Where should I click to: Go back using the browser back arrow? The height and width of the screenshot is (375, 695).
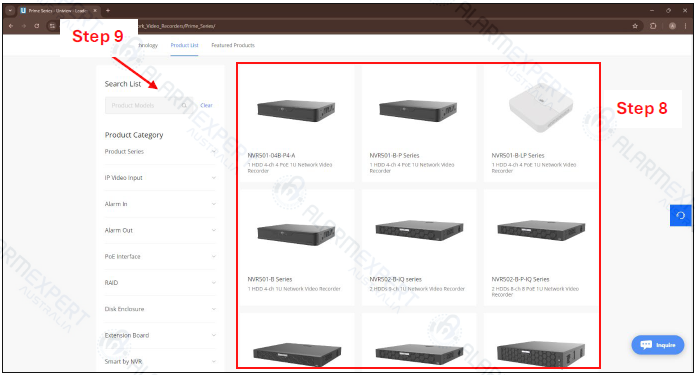[11, 26]
